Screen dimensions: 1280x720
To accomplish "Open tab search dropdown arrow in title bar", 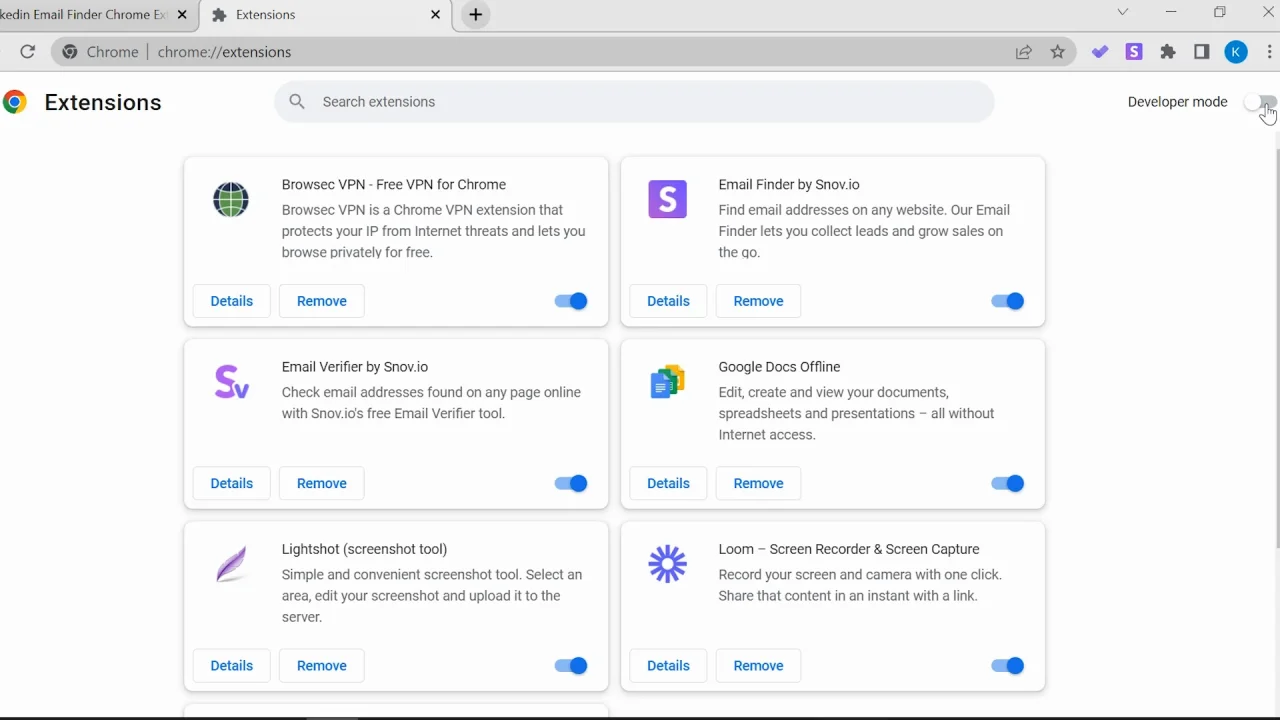I will click(1123, 13).
